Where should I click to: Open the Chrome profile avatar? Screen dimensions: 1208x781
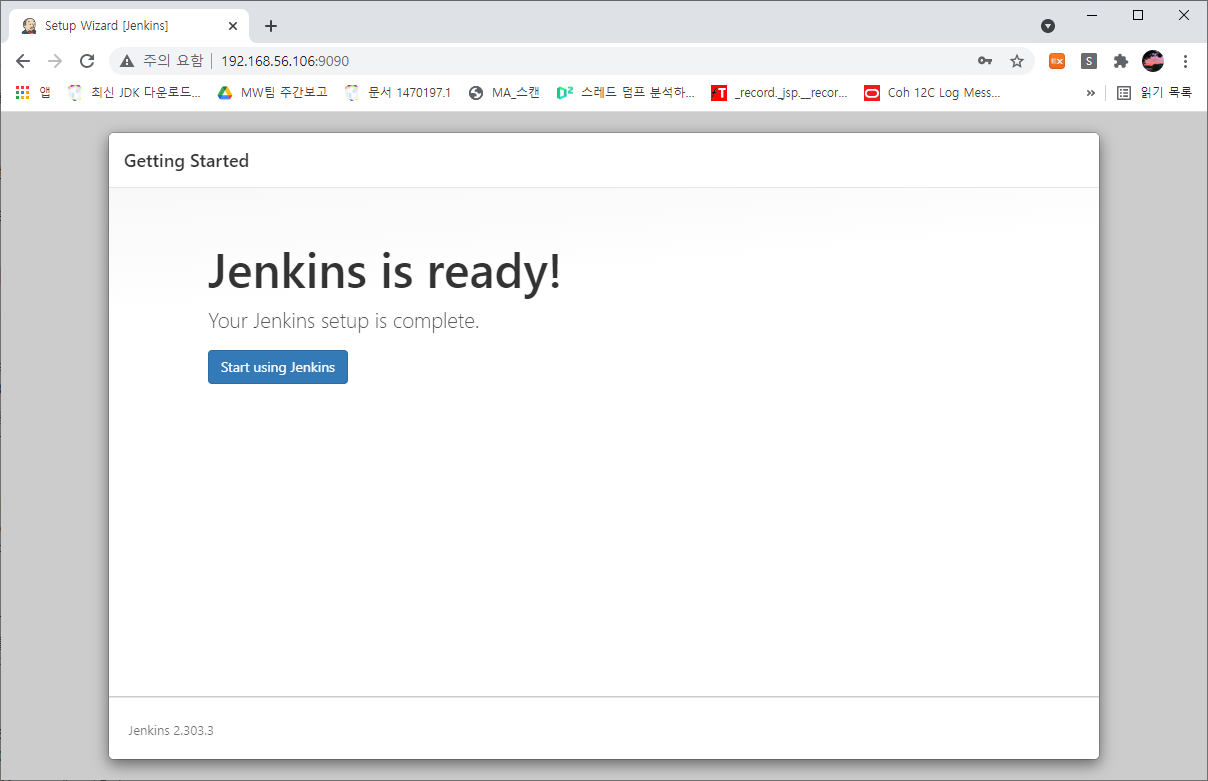click(x=1153, y=61)
